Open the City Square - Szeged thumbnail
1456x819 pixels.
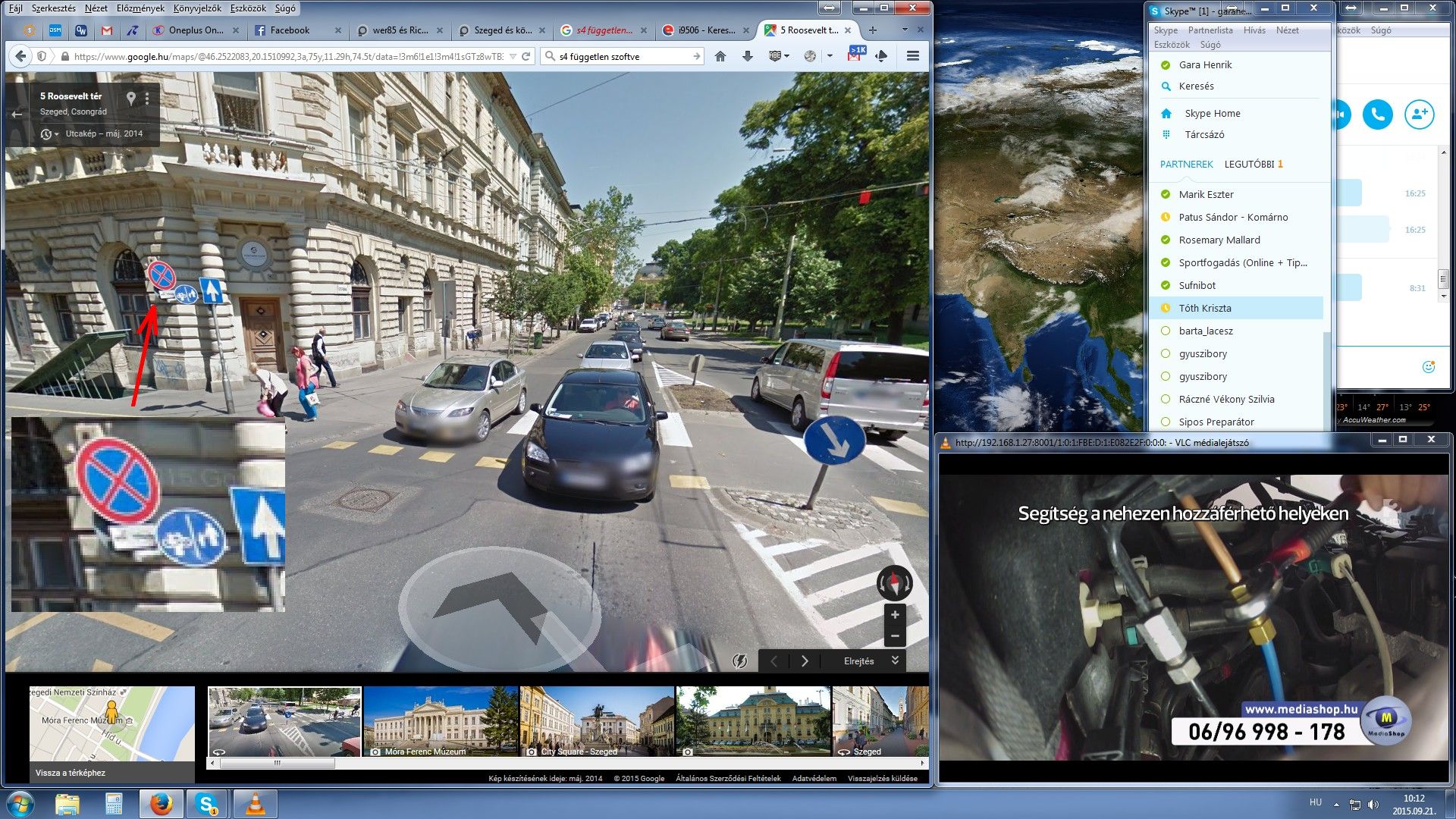[x=598, y=721]
